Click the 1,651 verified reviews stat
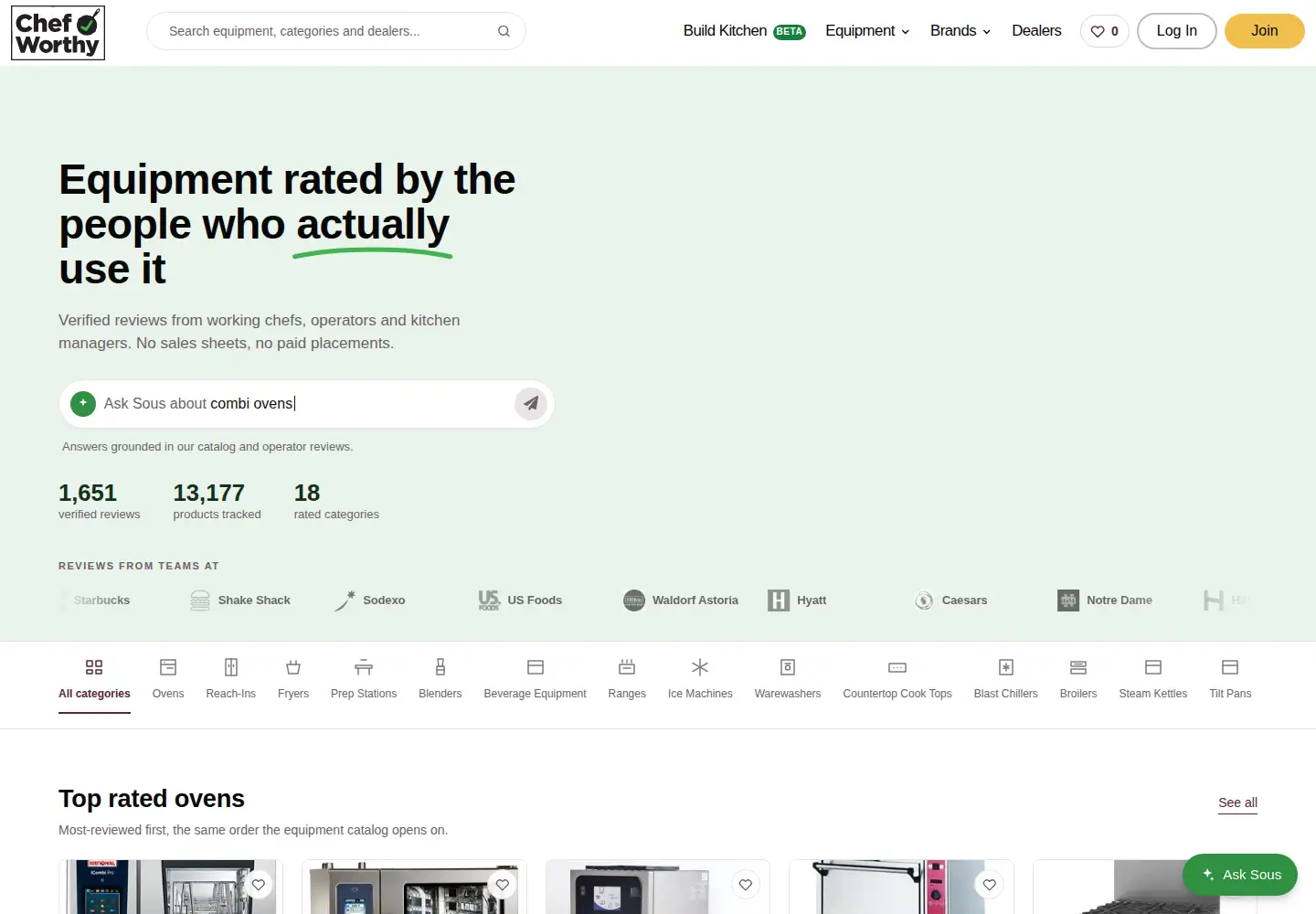The image size is (1316, 914). coord(100,501)
